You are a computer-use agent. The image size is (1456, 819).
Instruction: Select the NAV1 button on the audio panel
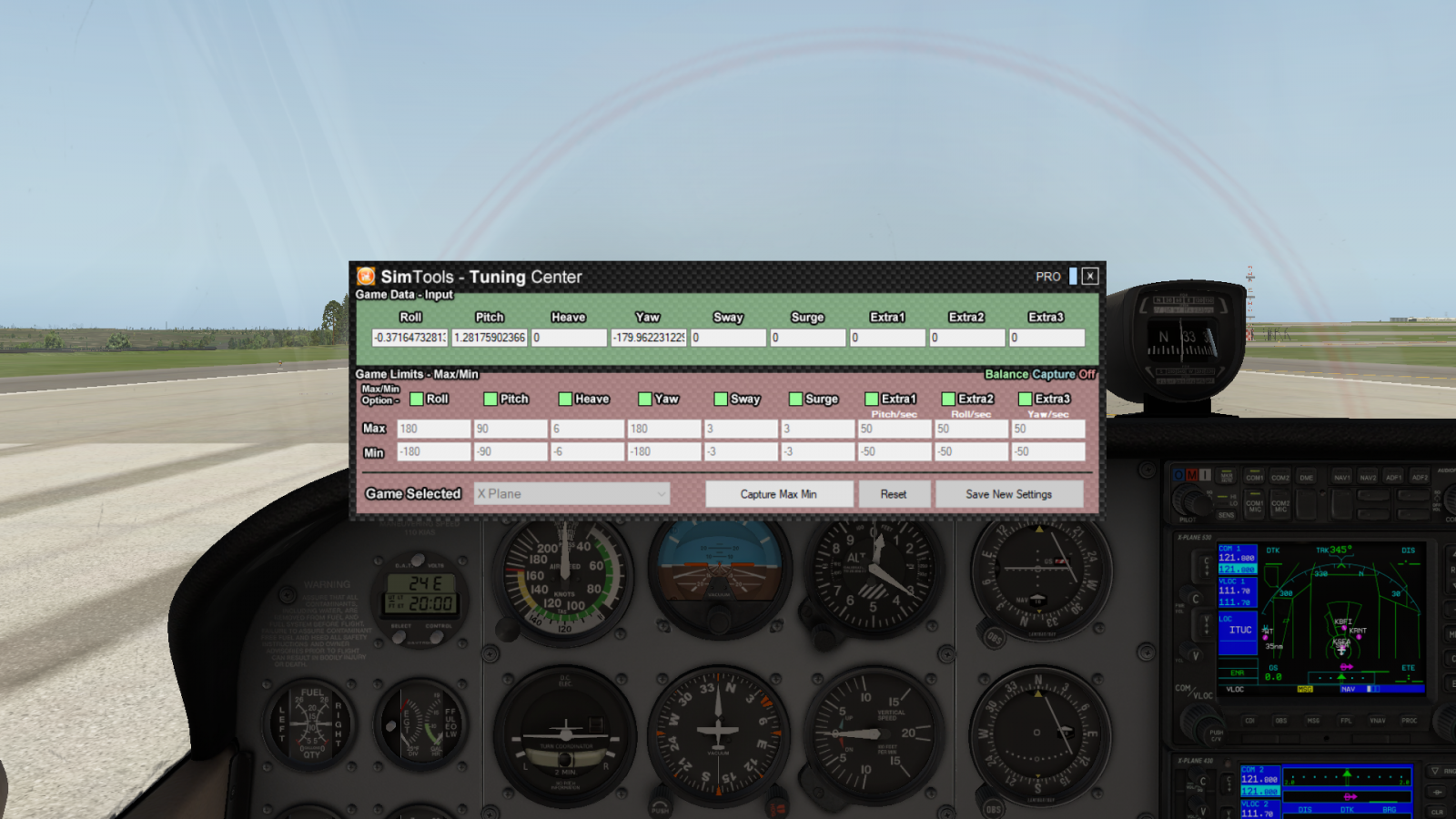click(1342, 477)
